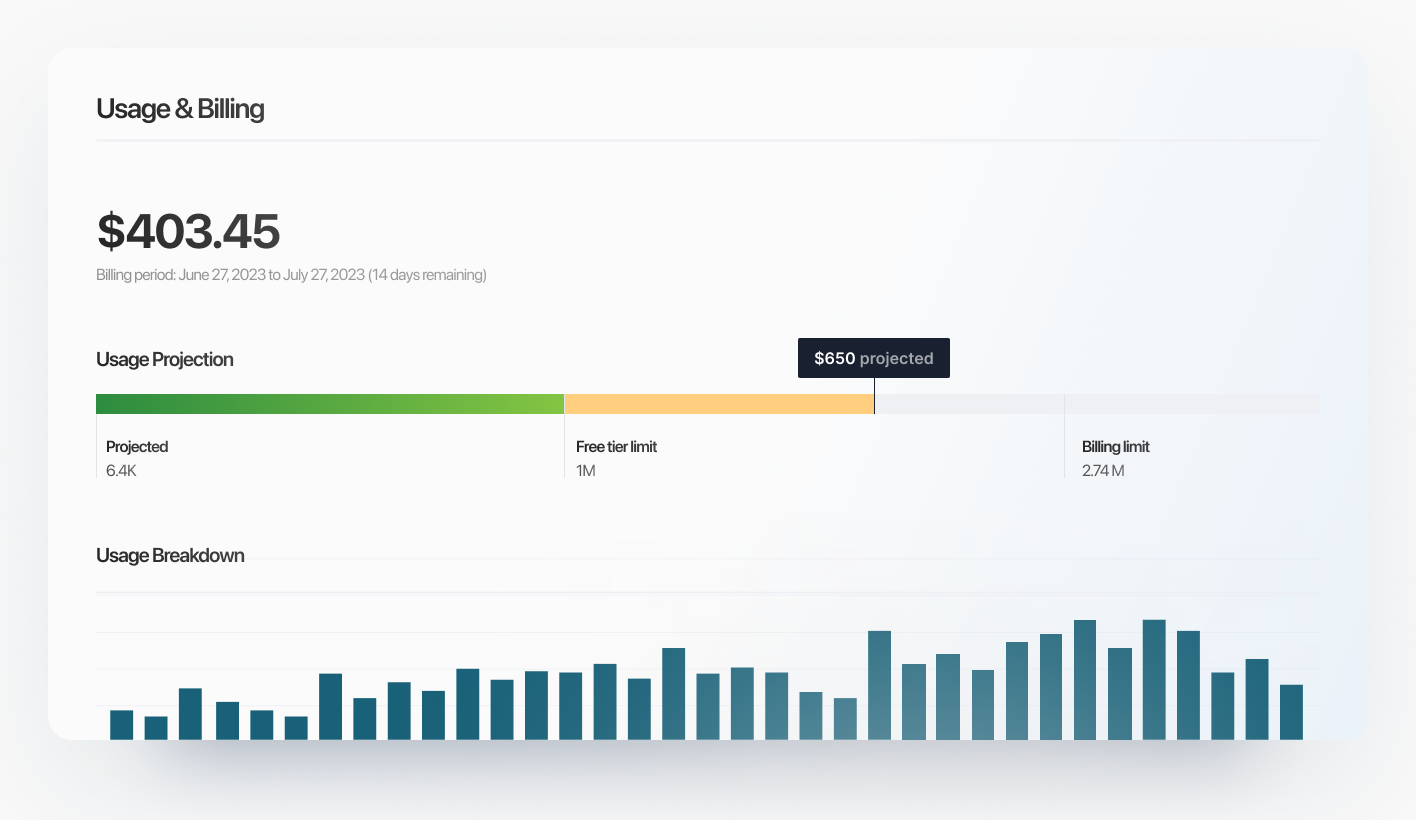Click the orange projected usage segment
Image resolution: width=1416 pixels, height=820 pixels.
click(720, 404)
